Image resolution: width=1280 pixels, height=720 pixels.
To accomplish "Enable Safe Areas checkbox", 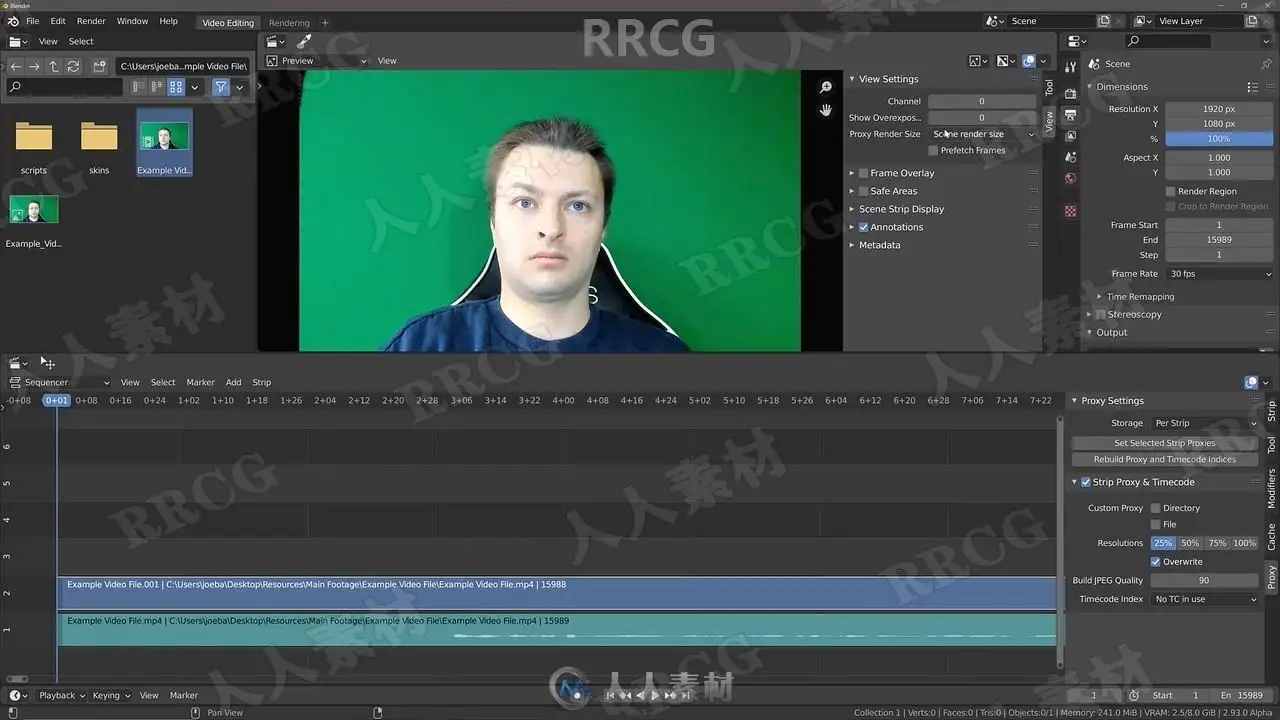I will point(864,191).
